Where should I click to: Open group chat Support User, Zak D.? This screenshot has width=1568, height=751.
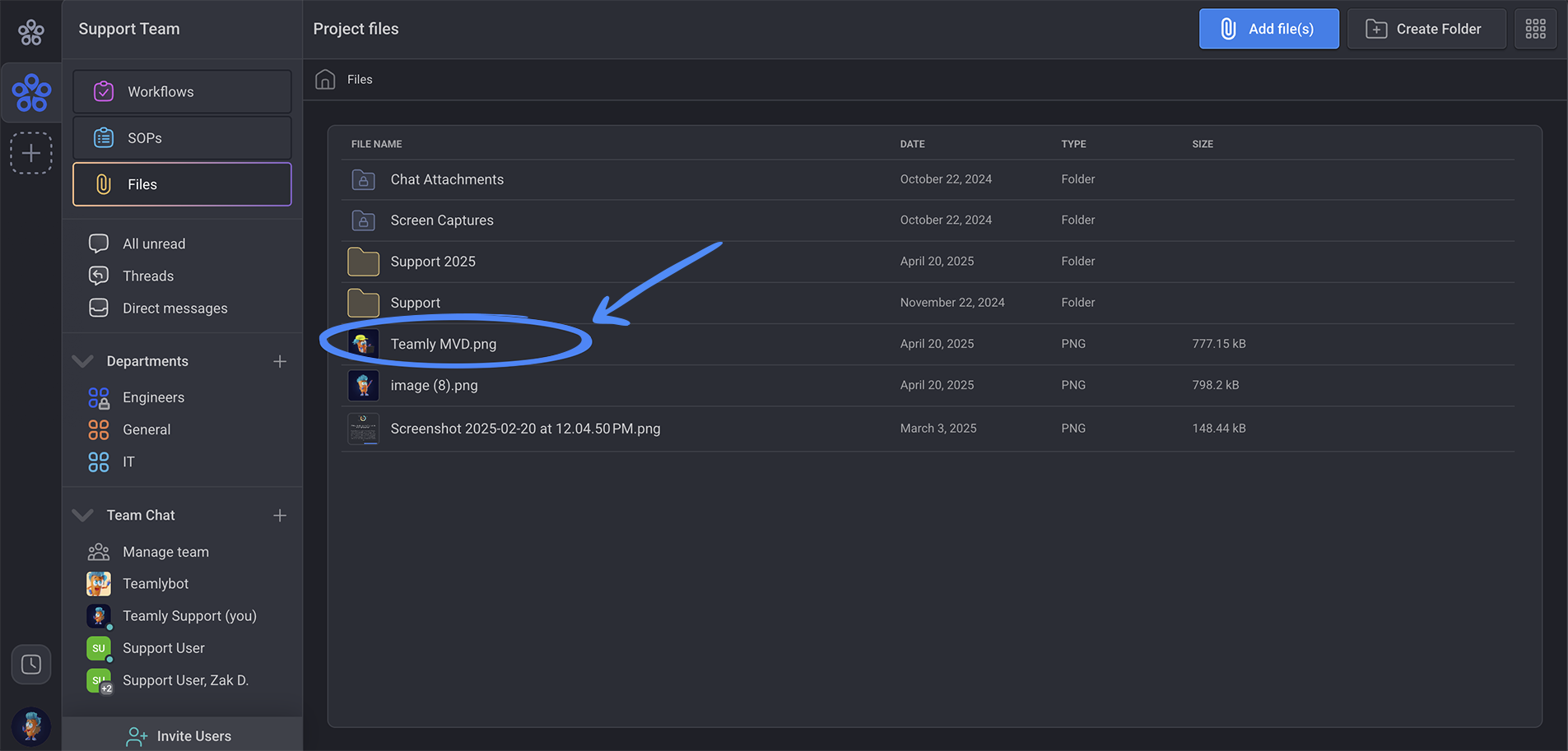point(185,680)
